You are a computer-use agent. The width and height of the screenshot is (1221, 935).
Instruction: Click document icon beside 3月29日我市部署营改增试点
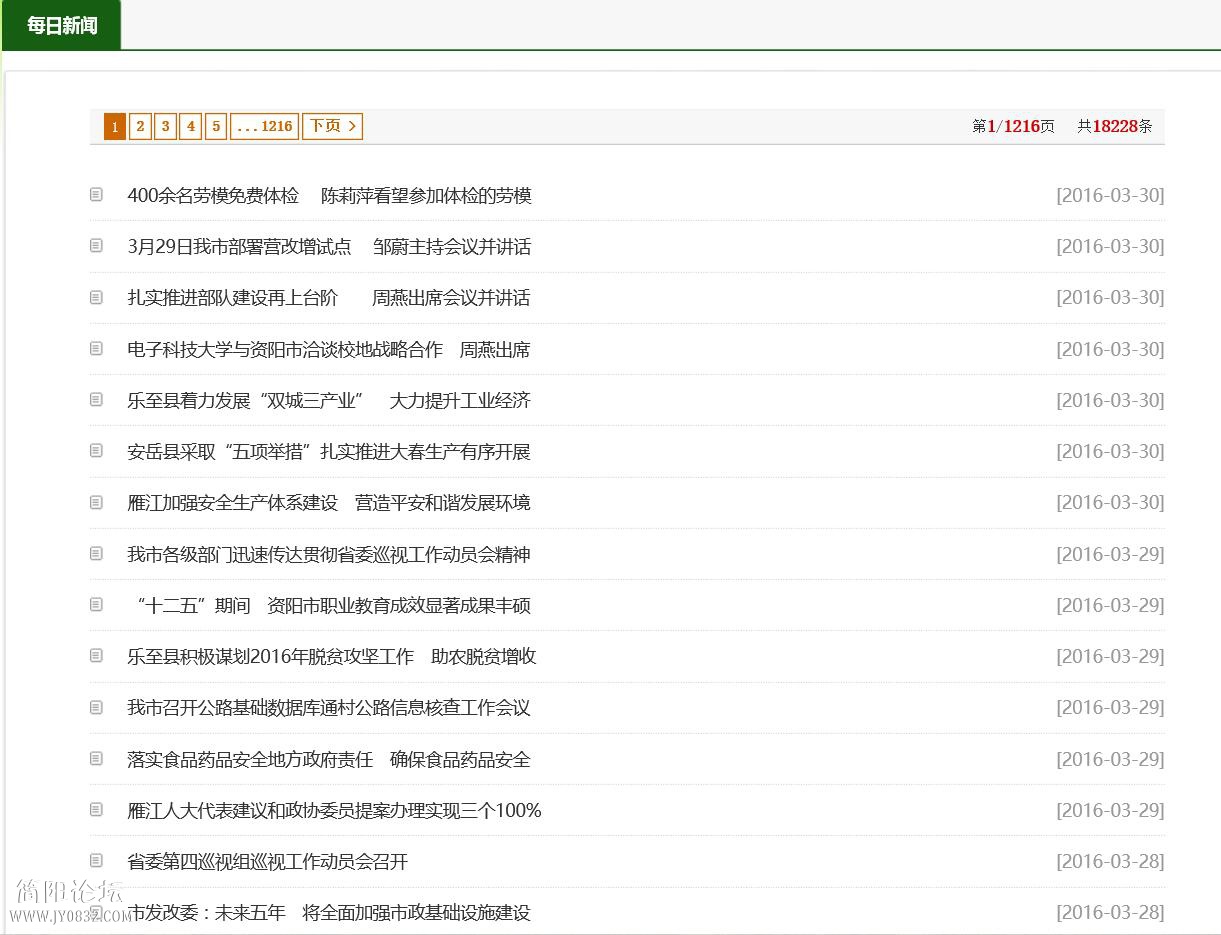96,245
